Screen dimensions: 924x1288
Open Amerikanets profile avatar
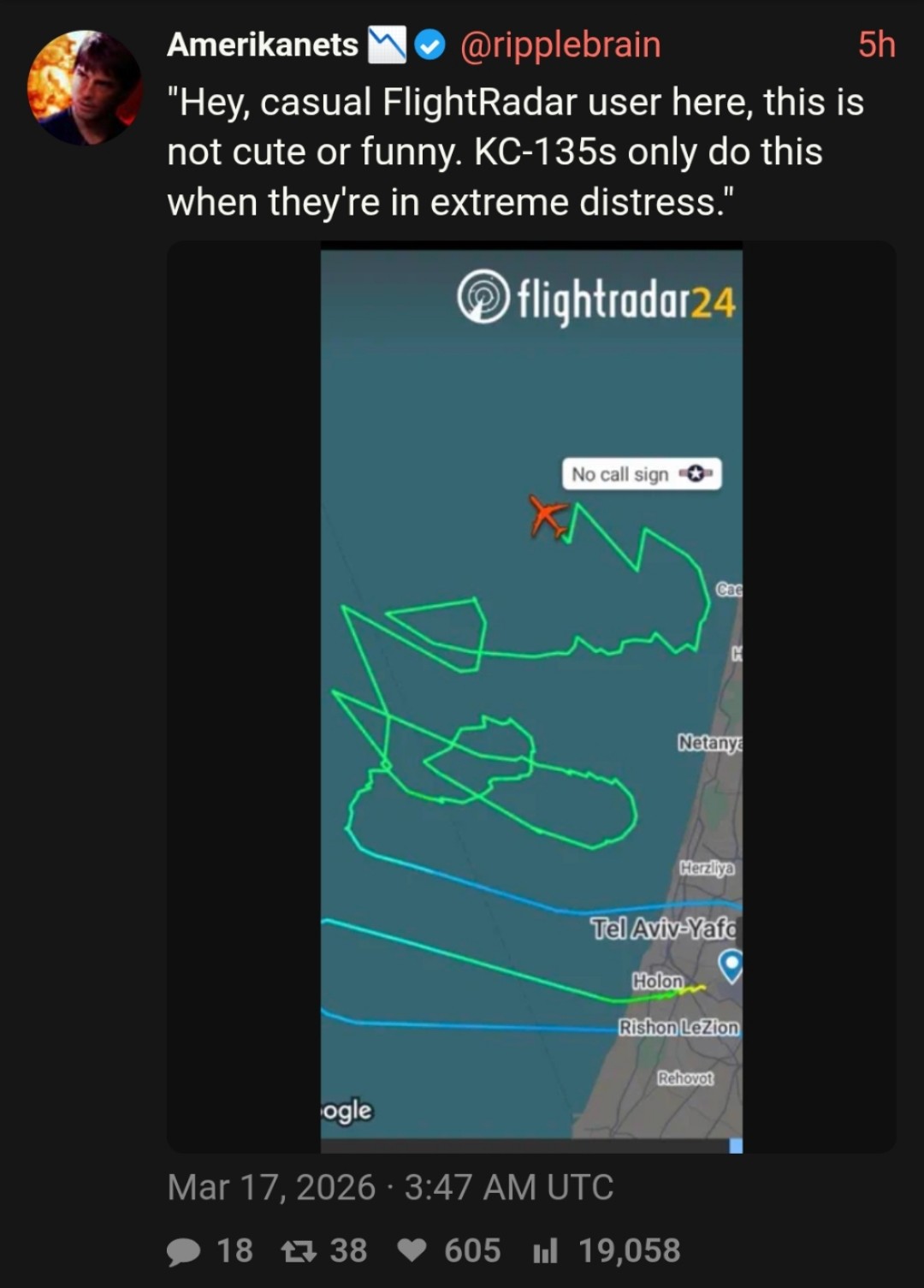tap(85, 87)
